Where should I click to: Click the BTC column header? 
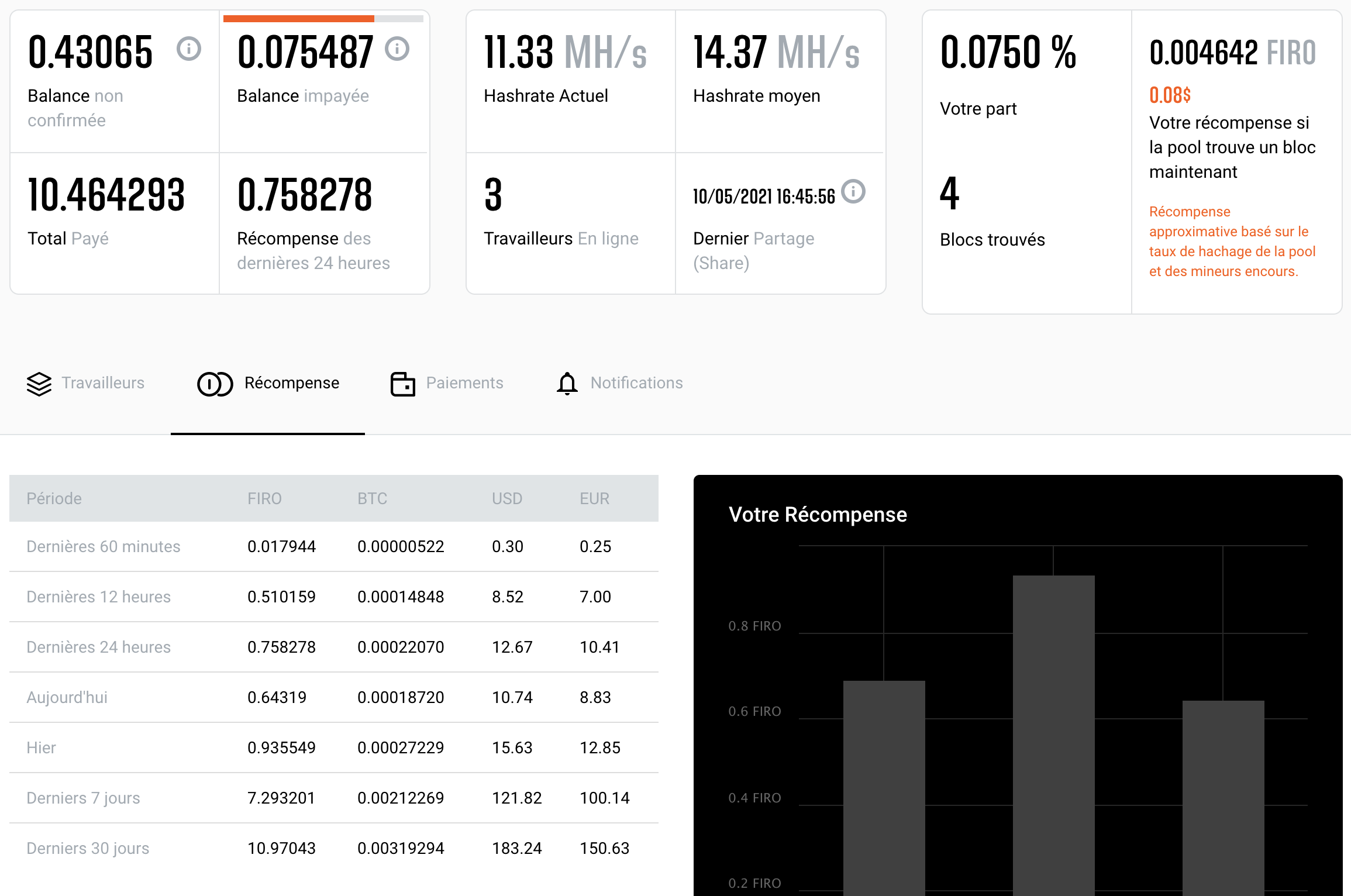pyautogui.click(x=372, y=498)
